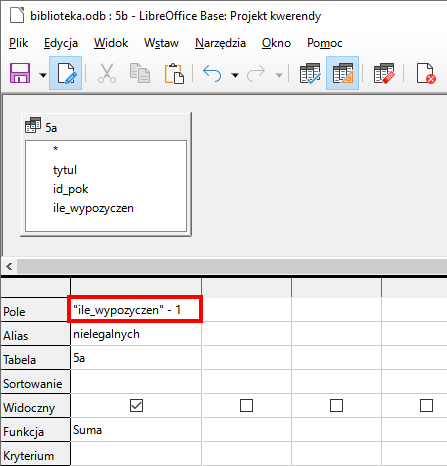Expand the Redo history dropdown
Viewport: 447px width, 466px height.
click(x=279, y=75)
